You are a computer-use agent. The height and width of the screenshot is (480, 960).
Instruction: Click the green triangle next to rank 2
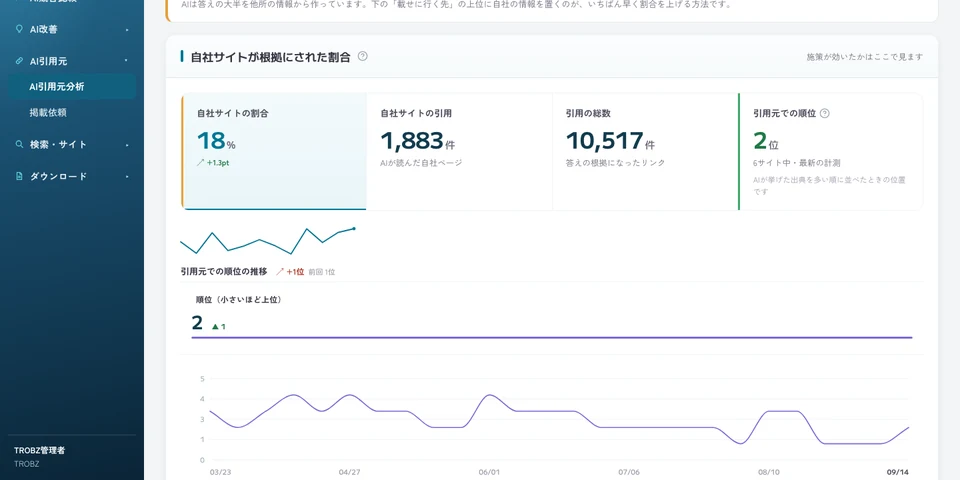[x=215, y=326]
